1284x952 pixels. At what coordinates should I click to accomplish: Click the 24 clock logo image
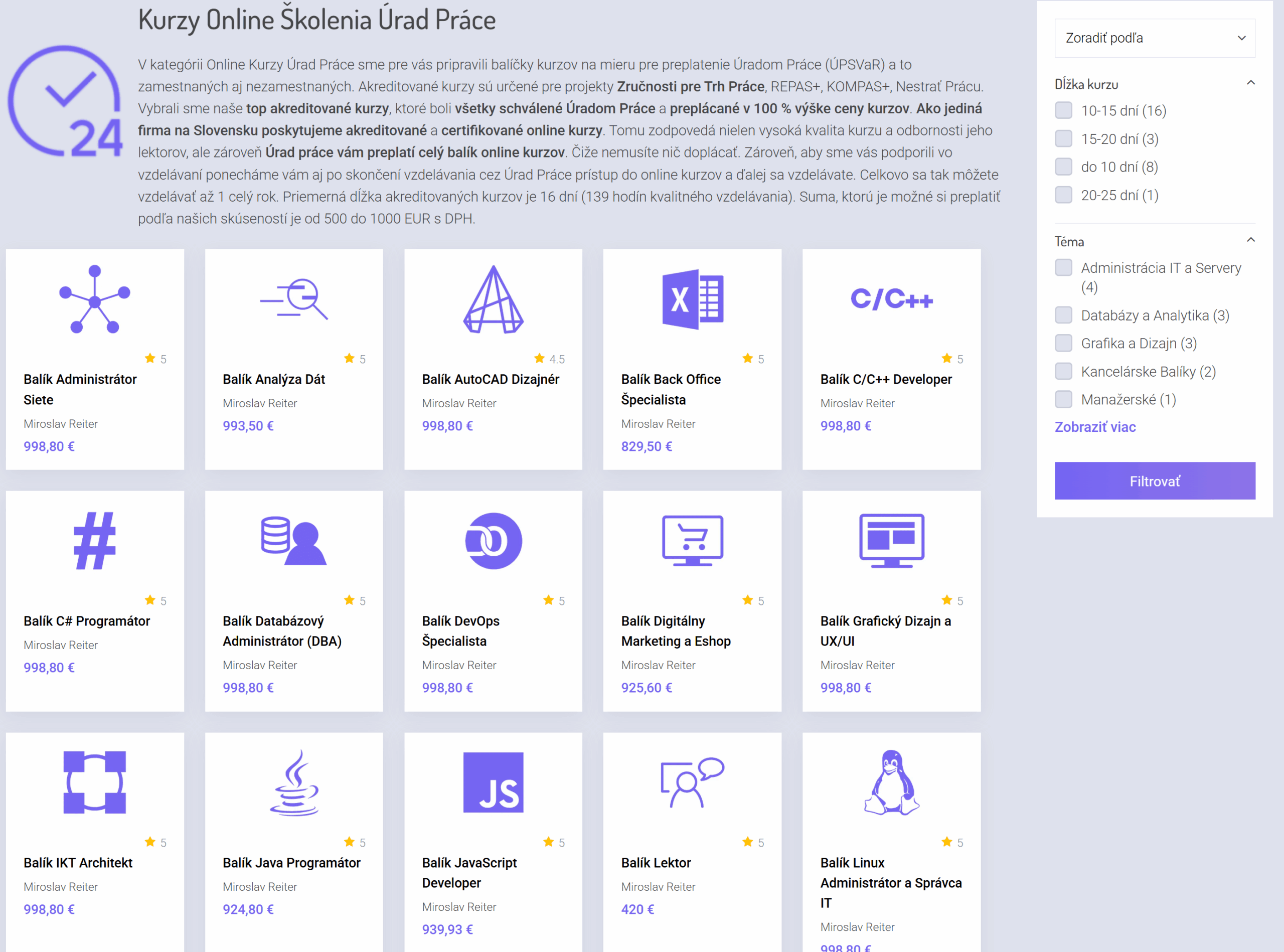click(x=65, y=101)
